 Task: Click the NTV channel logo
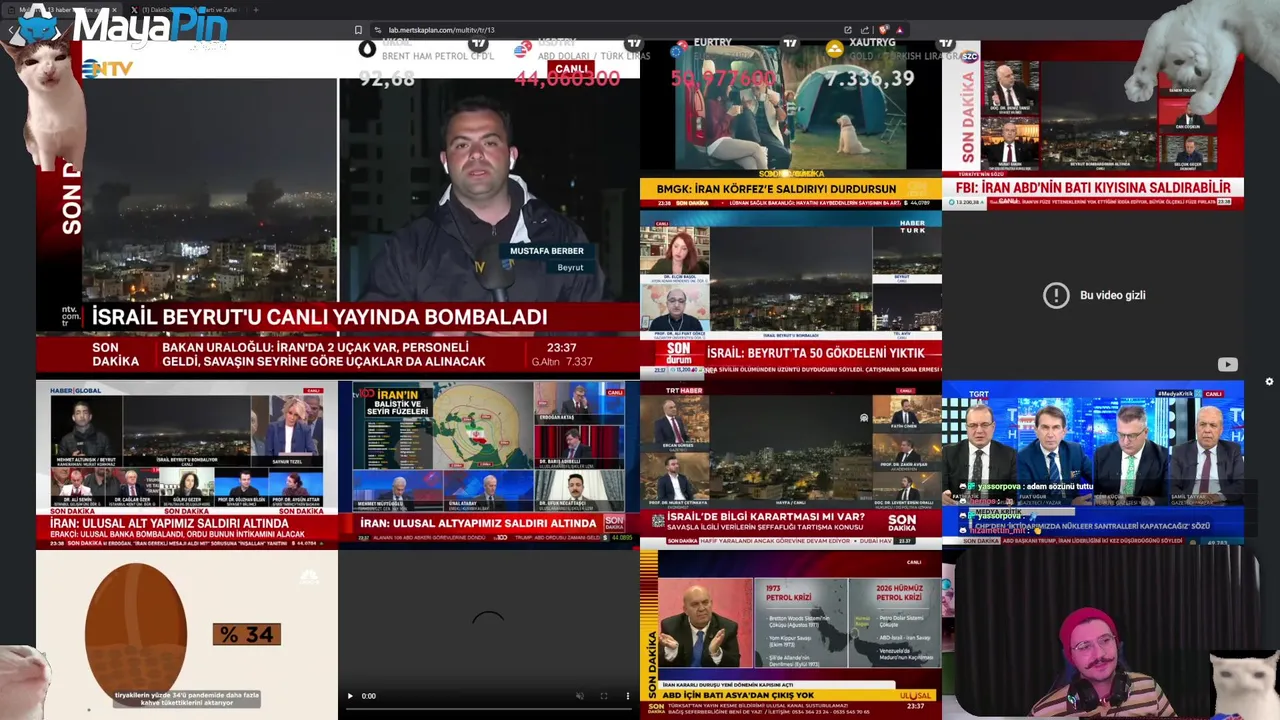tap(108, 68)
